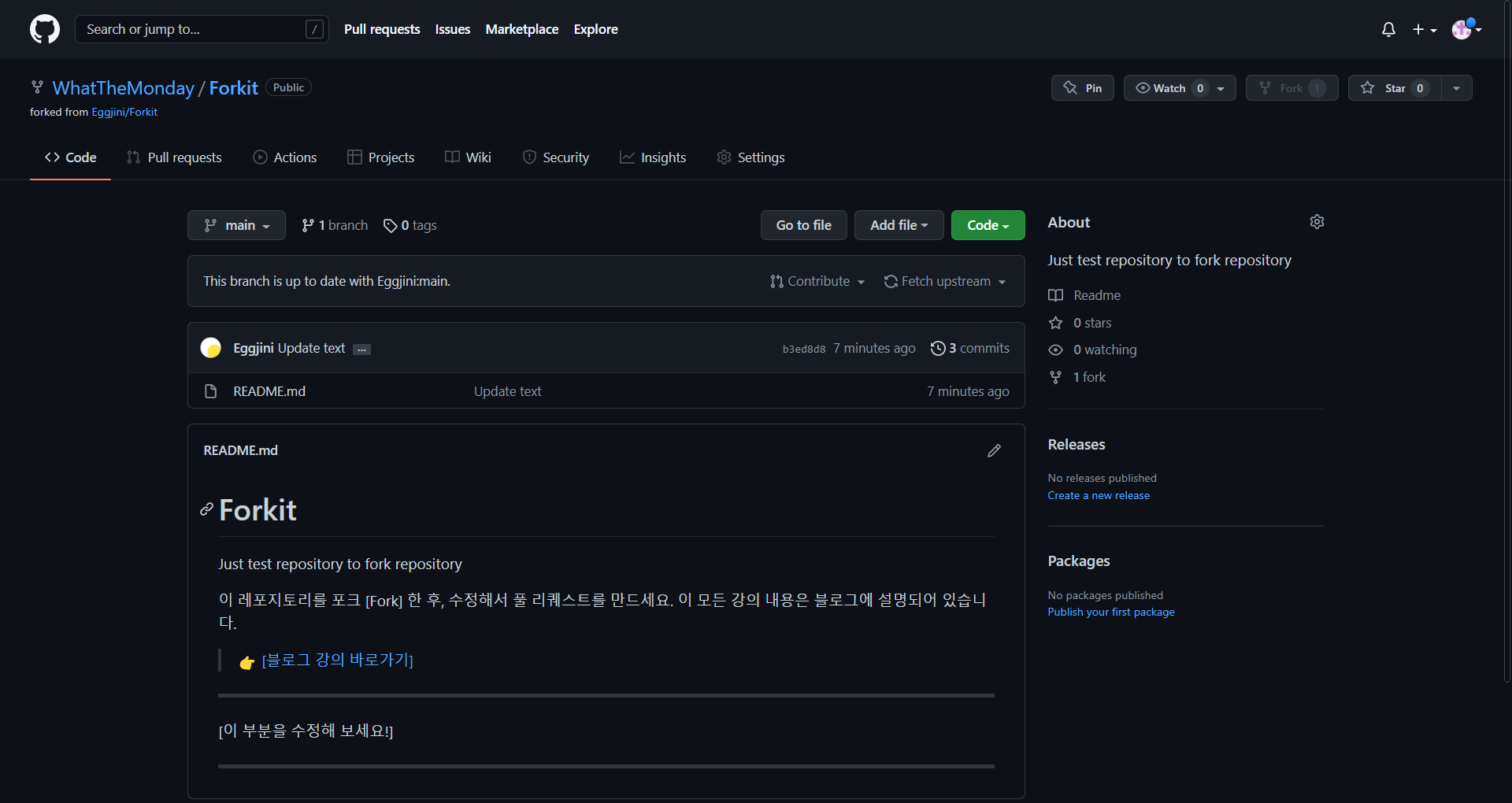
Task: Switch to the Settings tab
Action: pyautogui.click(x=750, y=157)
